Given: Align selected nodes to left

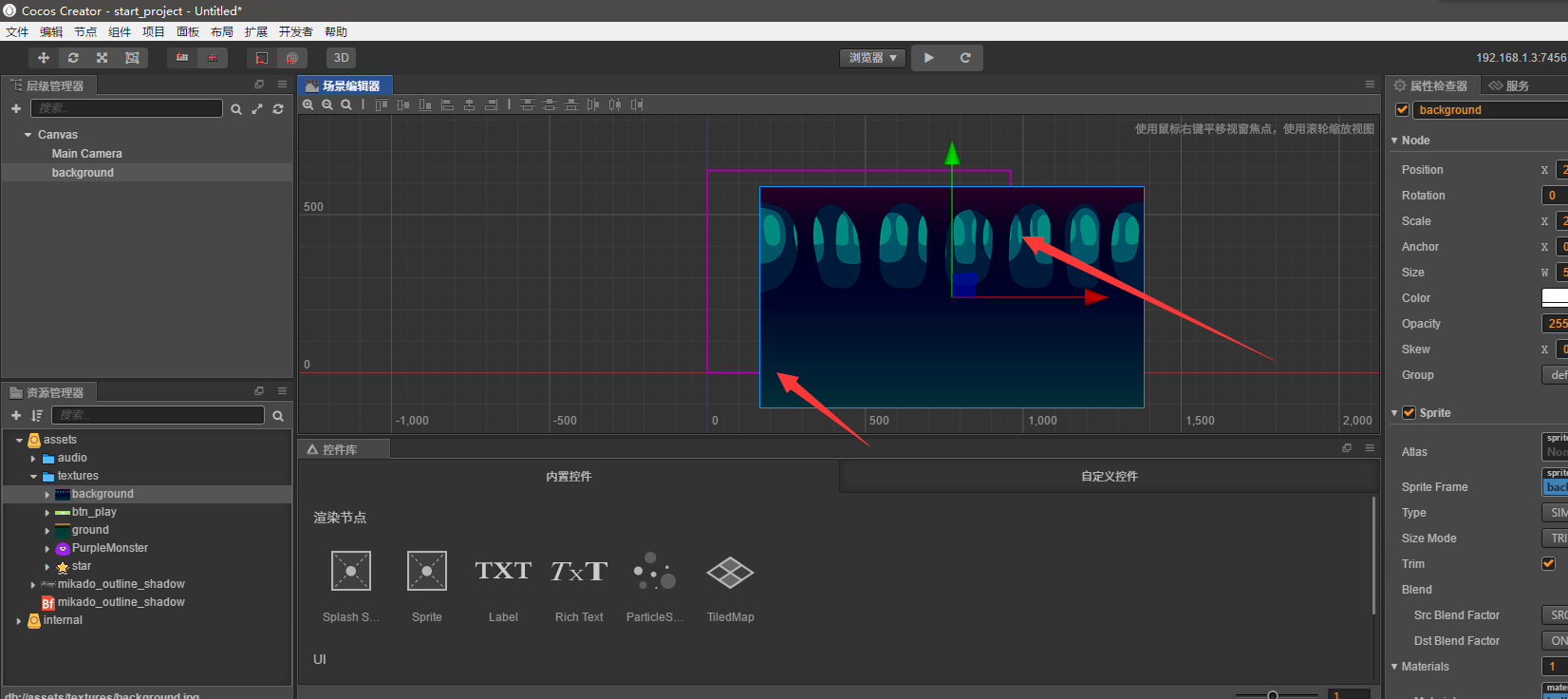Looking at the screenshot, I should pos(447,104).
